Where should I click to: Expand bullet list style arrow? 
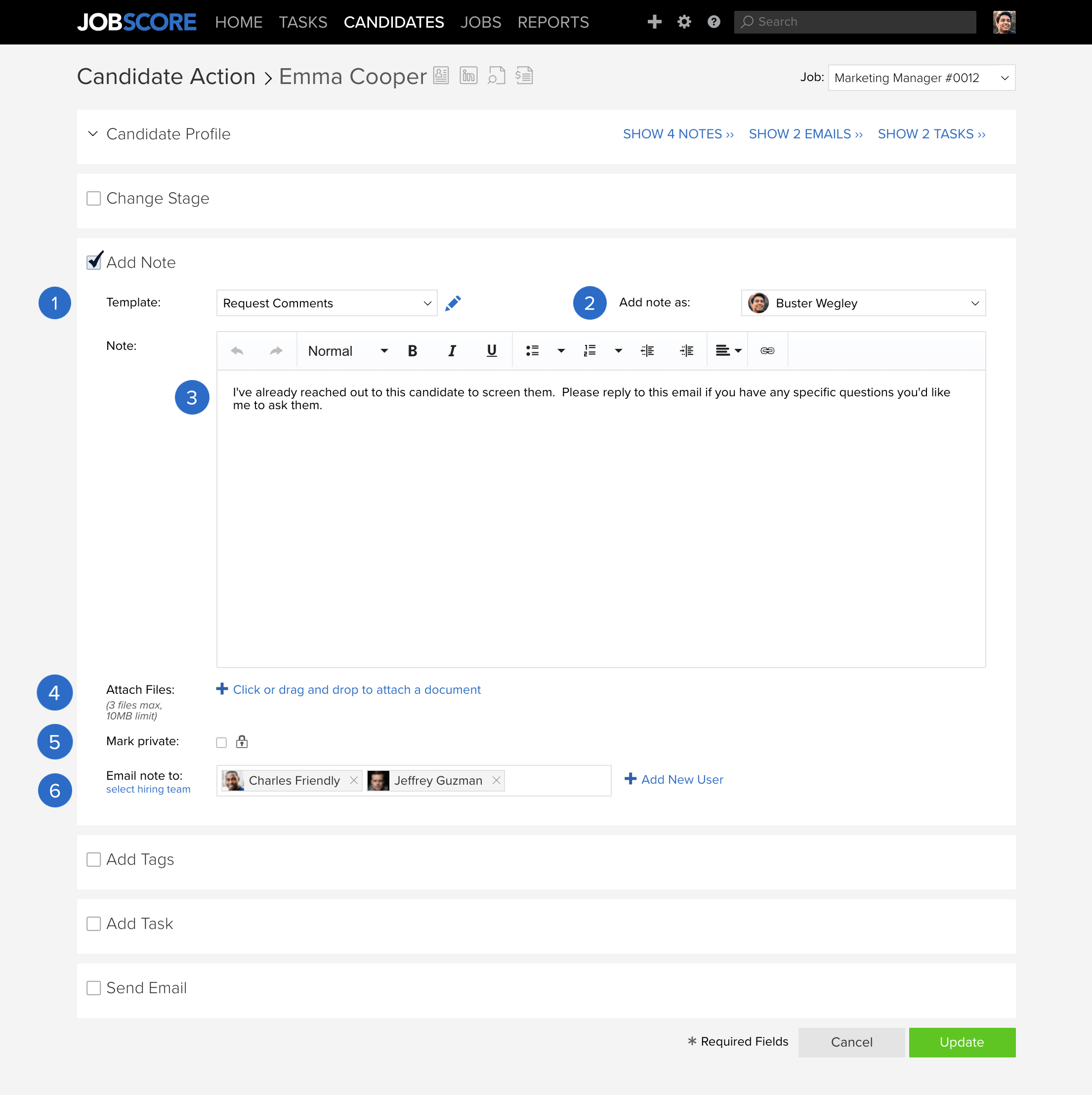click(561, 351)
